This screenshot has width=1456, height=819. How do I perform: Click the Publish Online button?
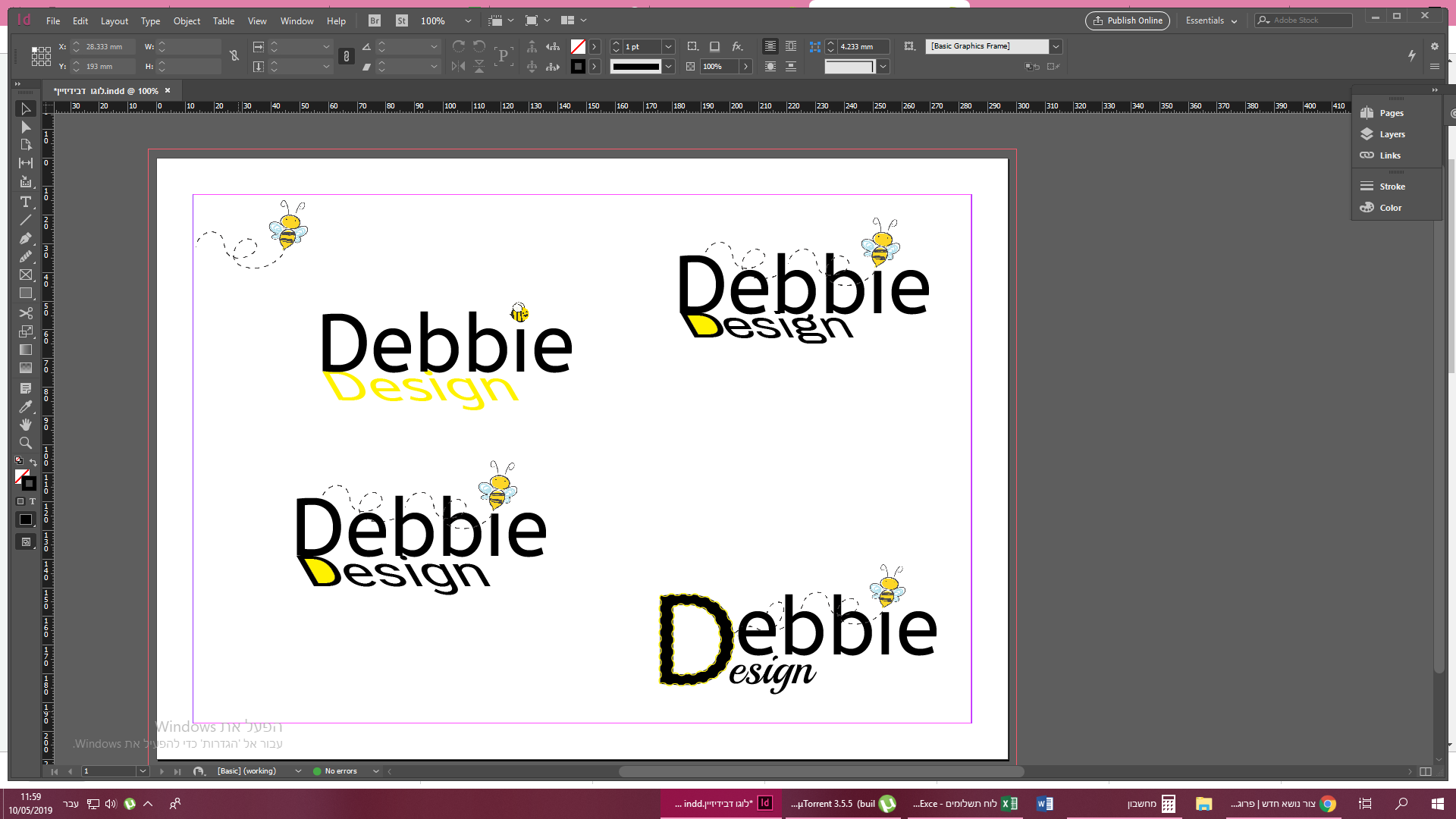coord(1127,20)
